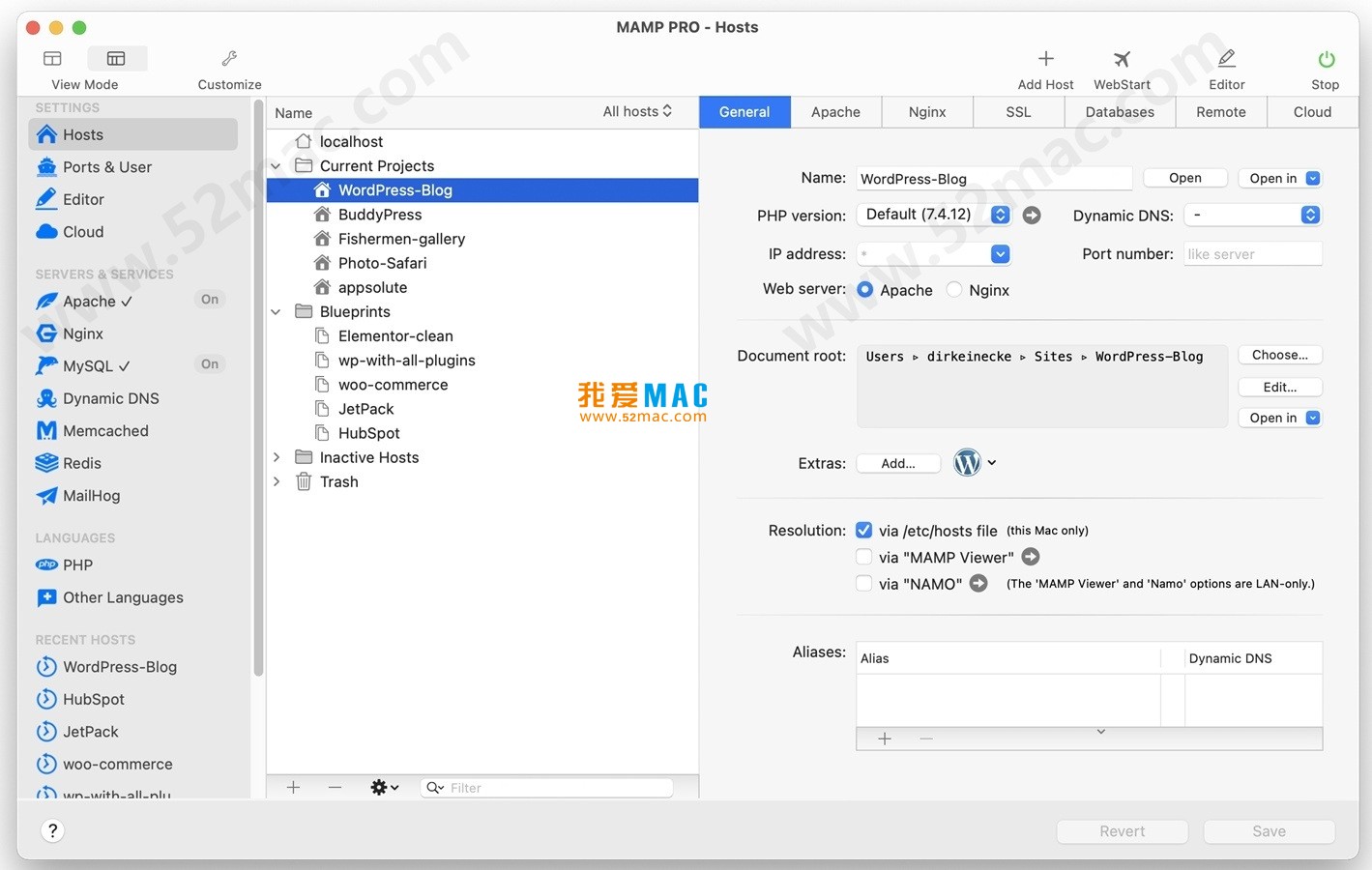Toggle the via /etc/hosts file checkbox
This screenshot has width=1372, height=870.
[864, 530]
